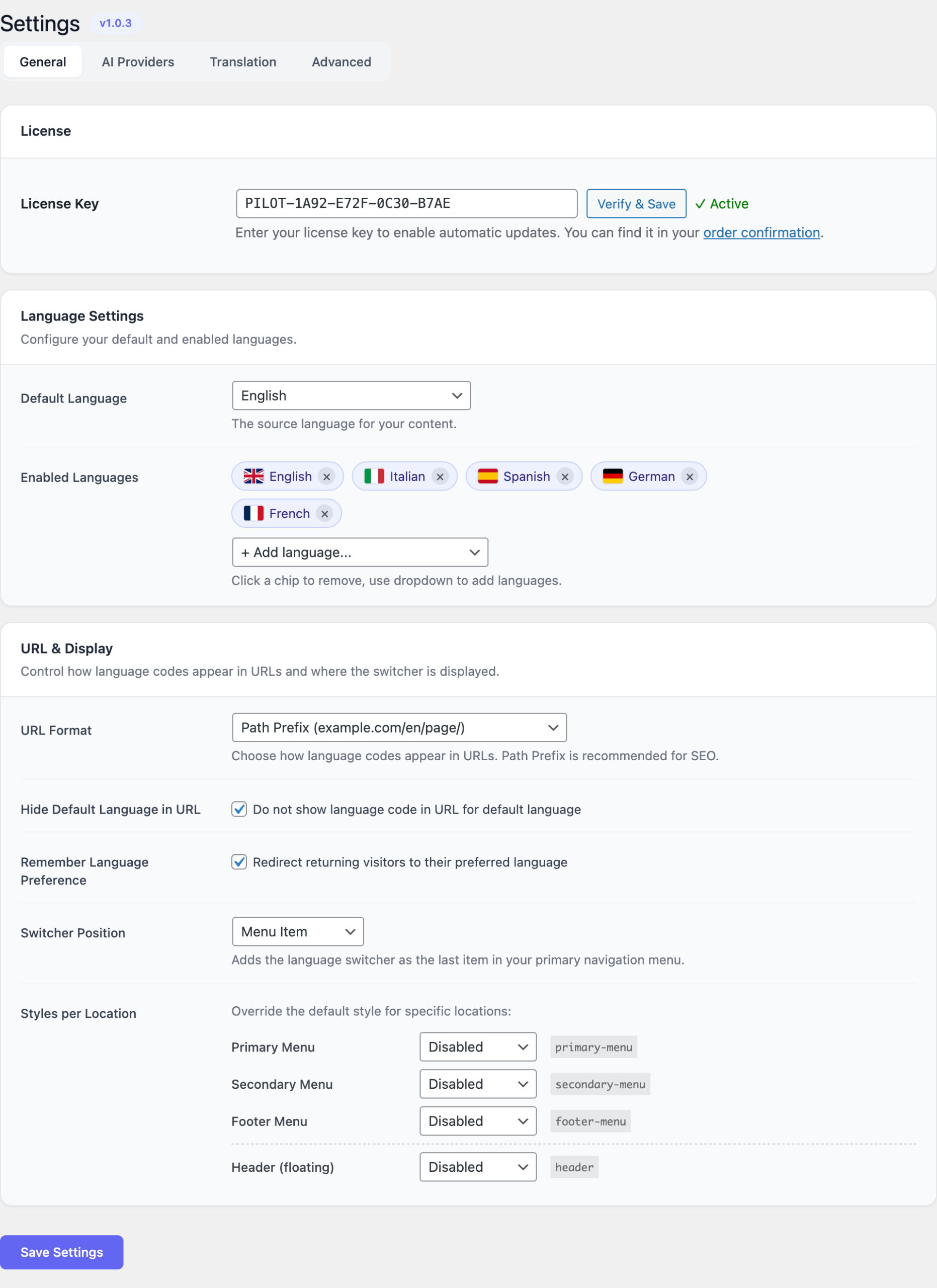Image resolution: width=937 pixels, height=1288 pixels.
Task: Remove the German language chip
Action: 690,476
